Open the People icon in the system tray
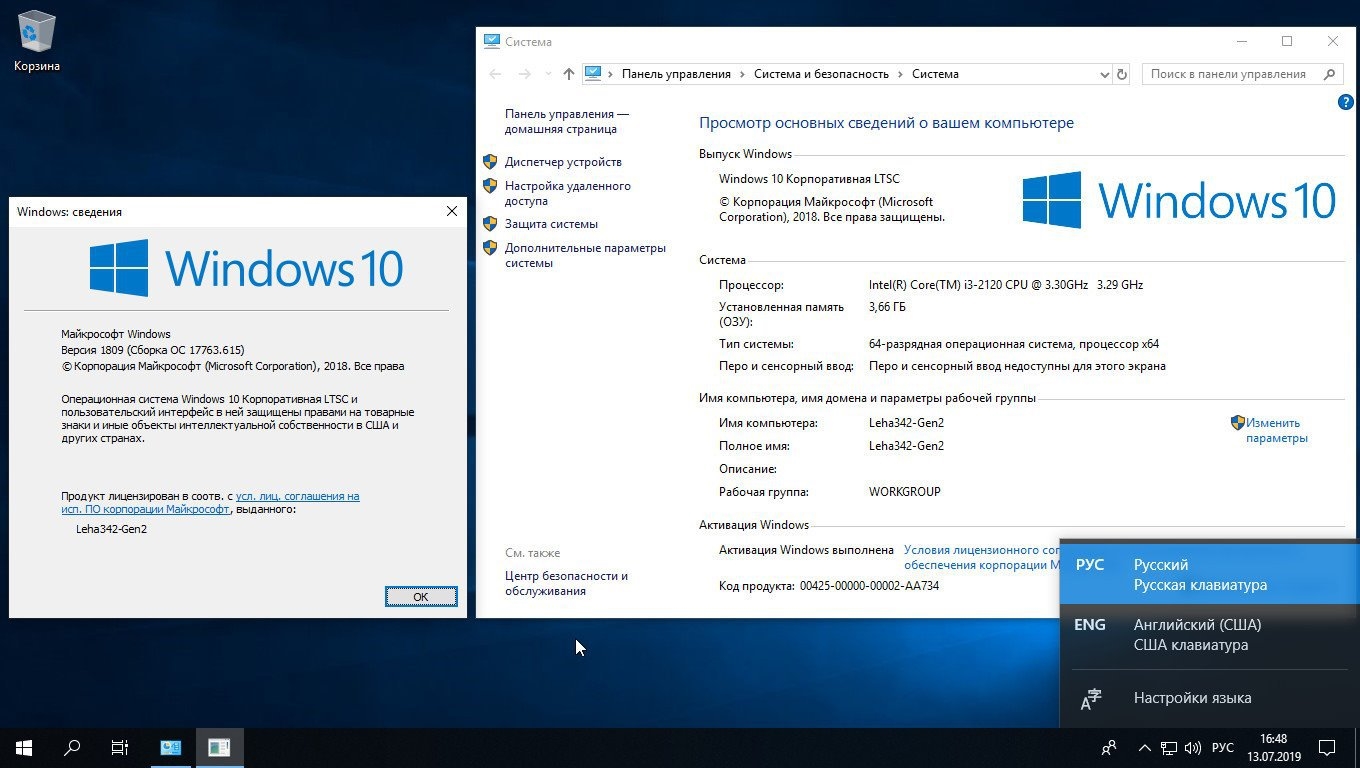Screen dimensions: 1360x768 [x=1108, y=747]
